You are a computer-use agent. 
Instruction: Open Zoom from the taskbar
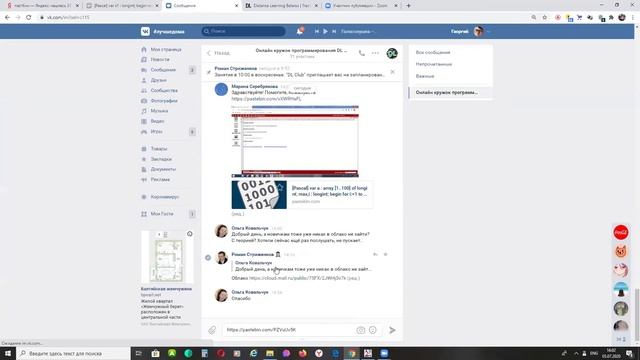[384, 353]
